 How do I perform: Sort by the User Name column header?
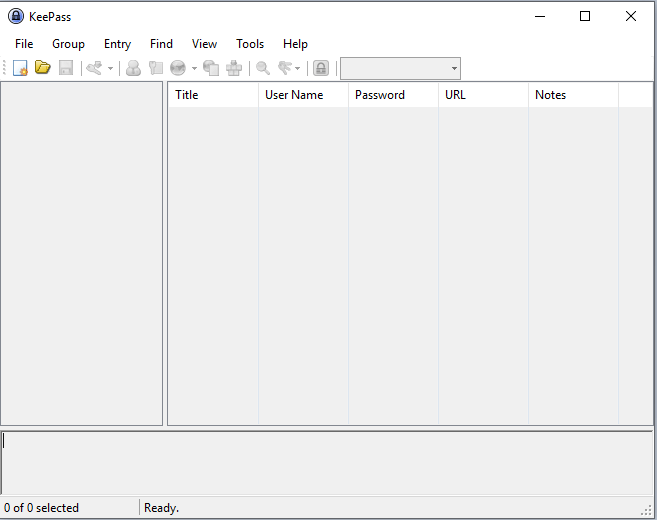pyautogui.click(x=303, y=95)
